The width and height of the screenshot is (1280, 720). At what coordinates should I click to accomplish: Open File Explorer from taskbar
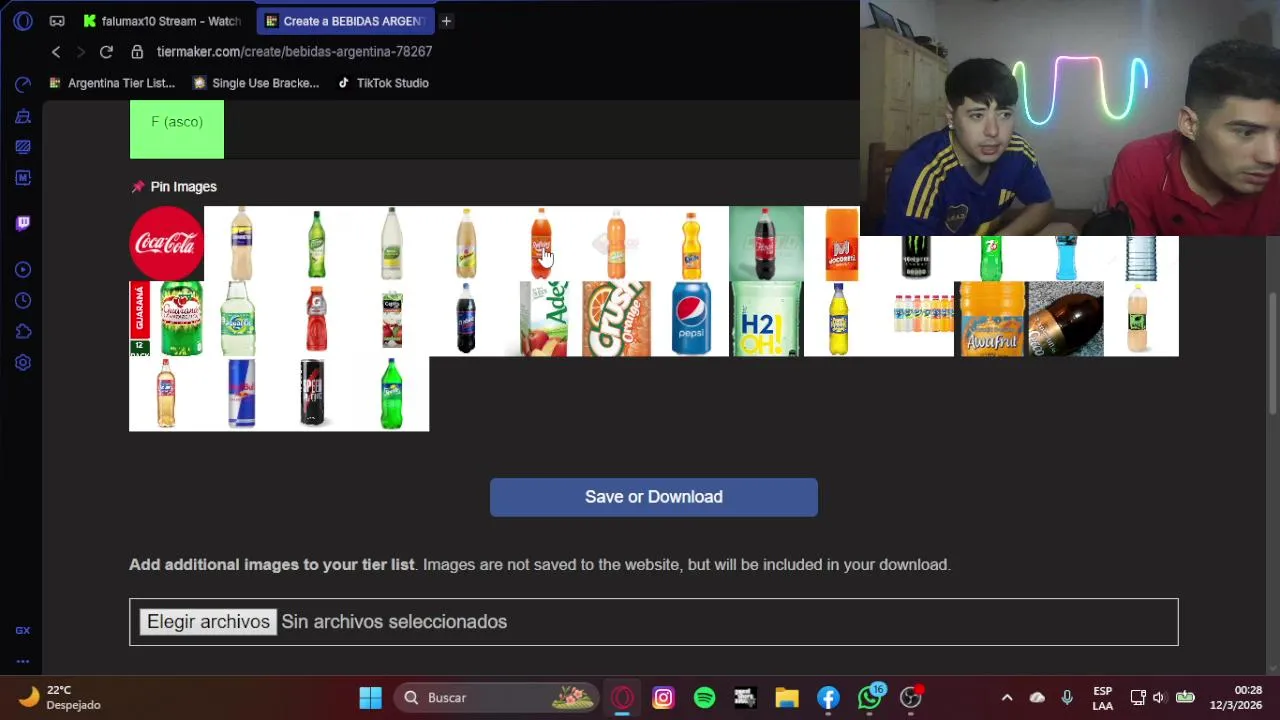[x=787, y=697]
